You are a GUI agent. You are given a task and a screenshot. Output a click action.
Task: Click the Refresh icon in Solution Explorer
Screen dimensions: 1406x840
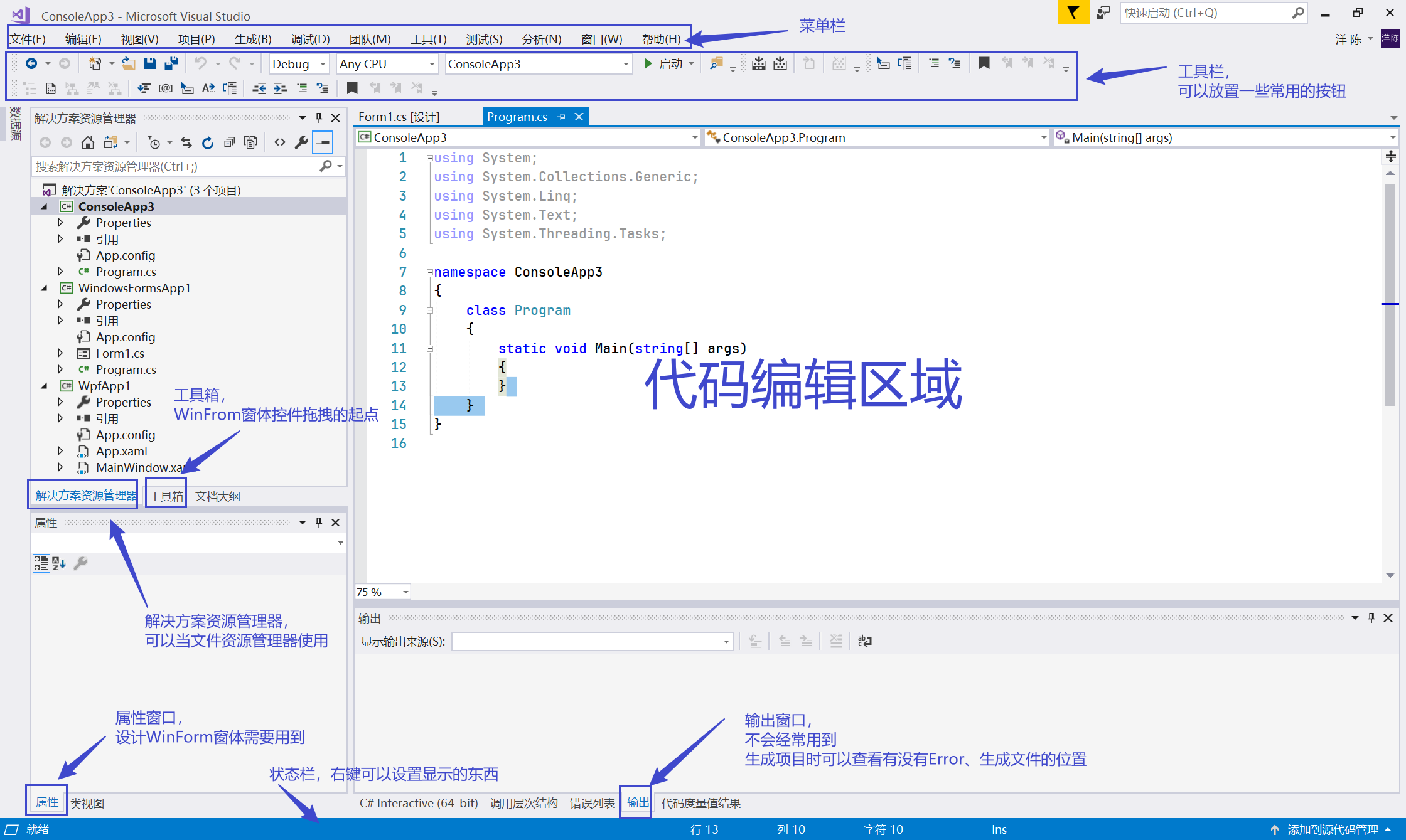point(207,142)
